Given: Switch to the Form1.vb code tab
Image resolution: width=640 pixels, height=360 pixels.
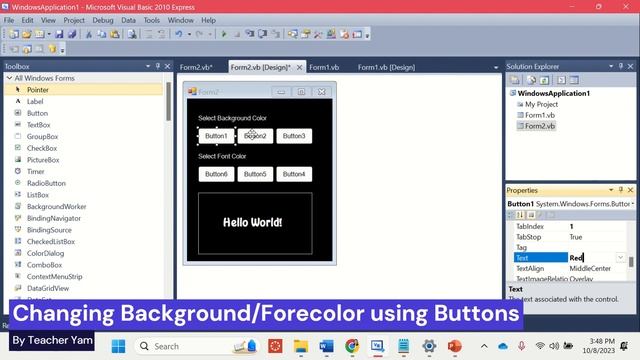Looking at the screenshot, I should tap(324, 67).
